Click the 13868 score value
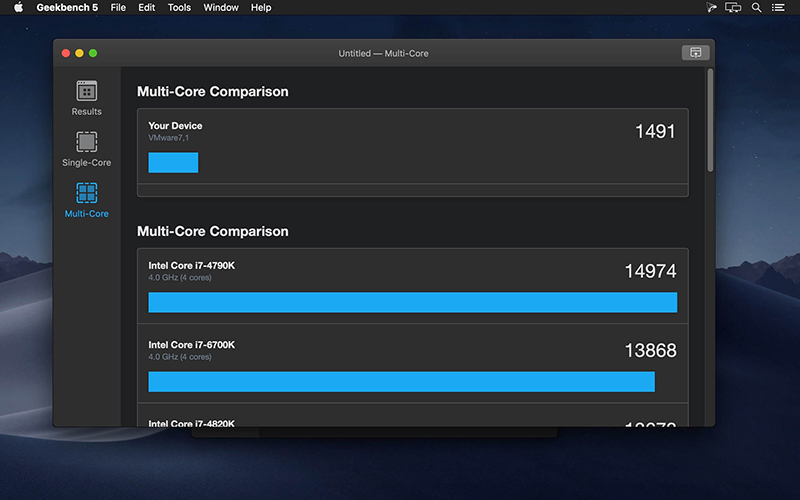Screen dimensions: 800x500 (x=651, y=351)
